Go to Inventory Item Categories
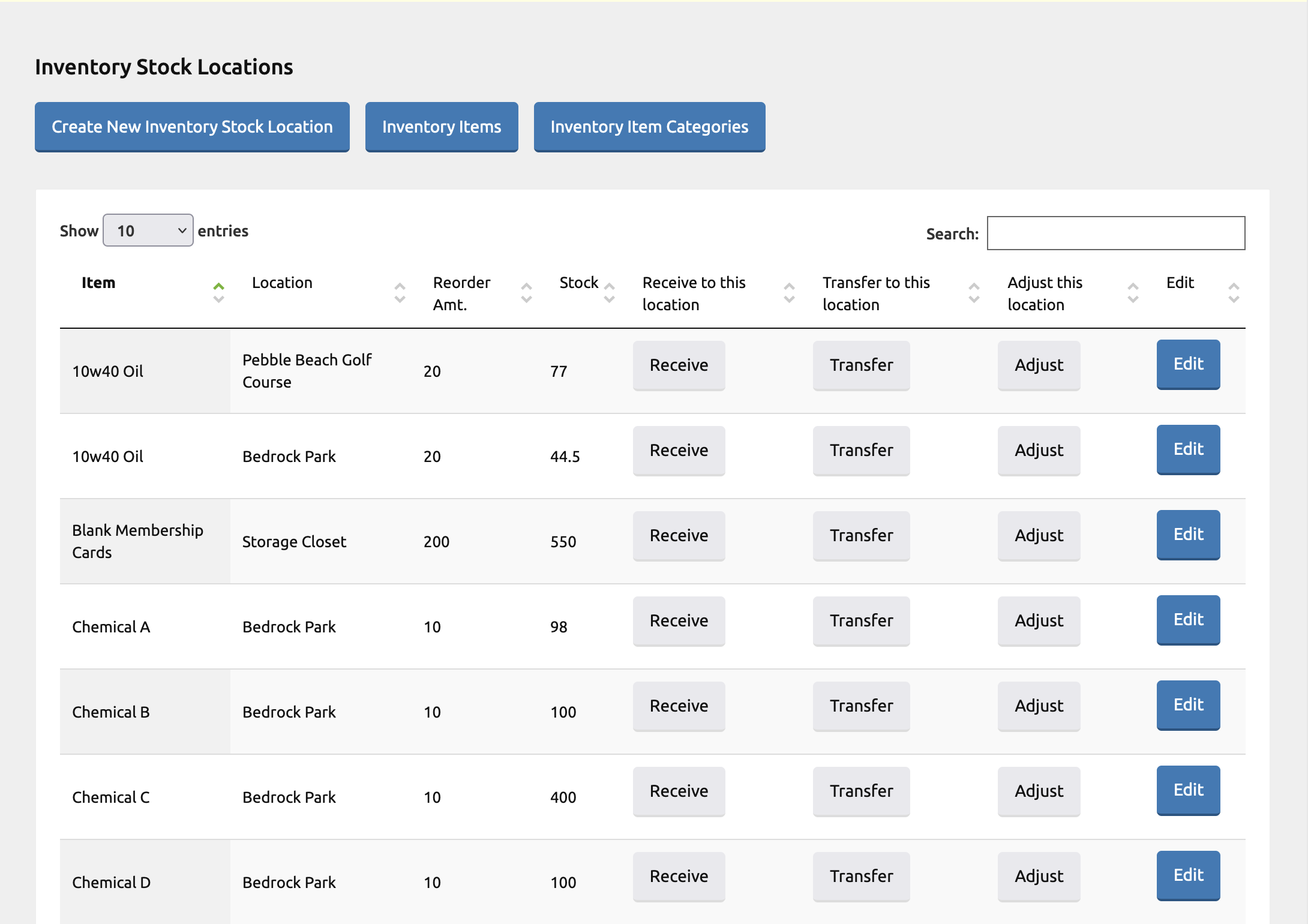 click(649, 127)
